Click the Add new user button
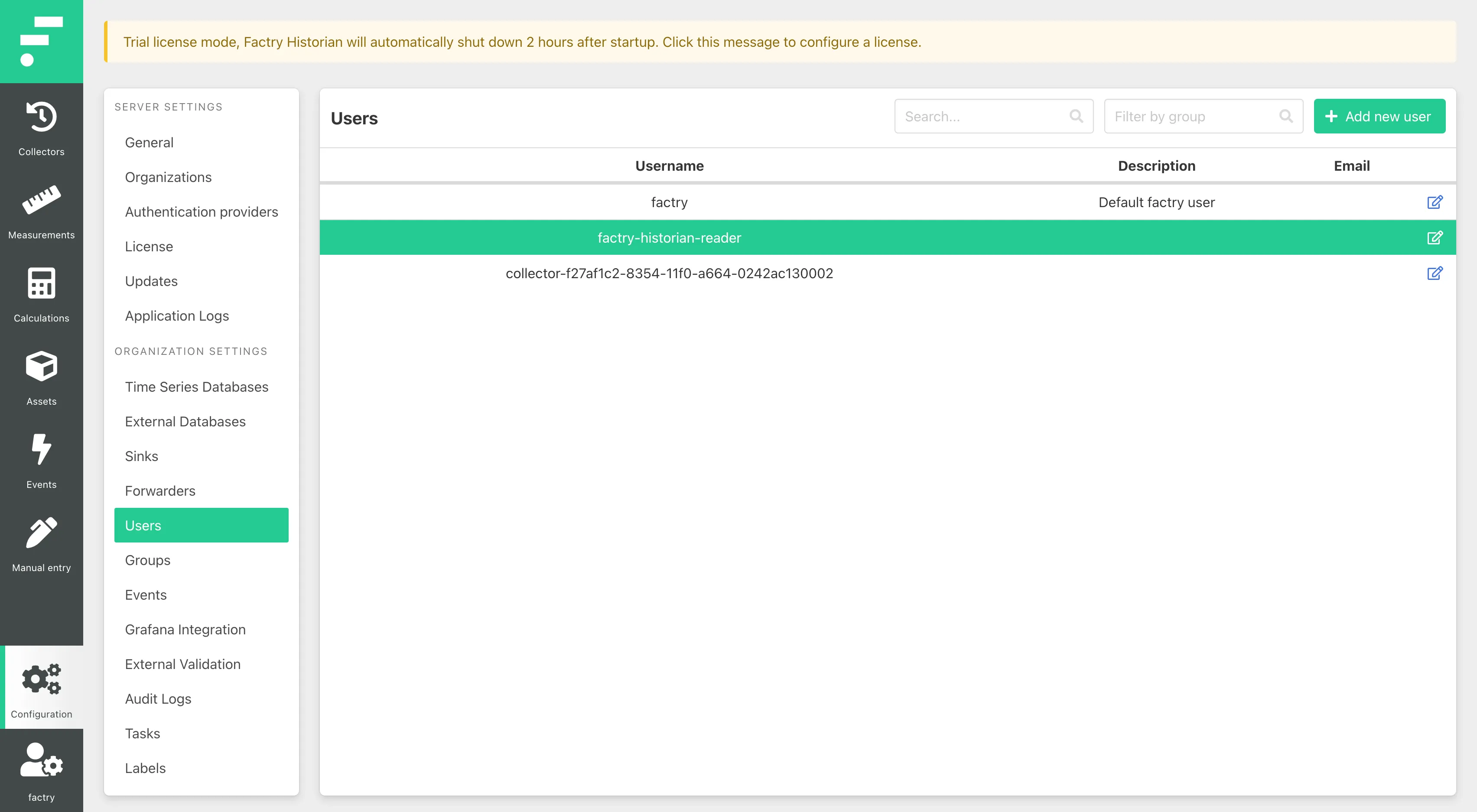The image size is (1477, 812). pyautogui.click(x=1379, y=117)
